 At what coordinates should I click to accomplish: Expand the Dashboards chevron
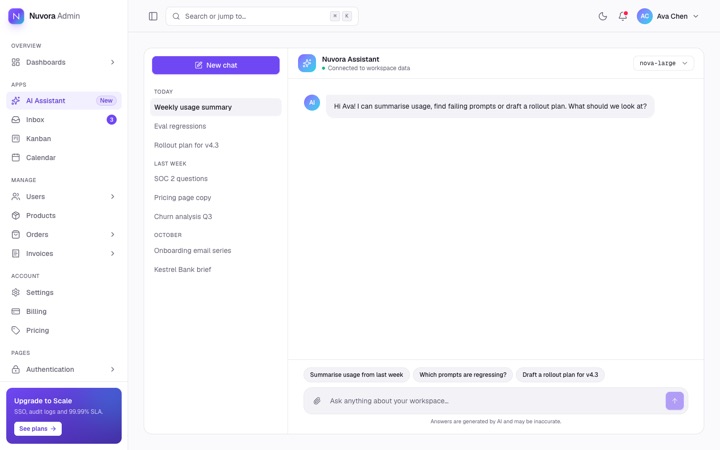pyautogui.click(x=112, y=62)
